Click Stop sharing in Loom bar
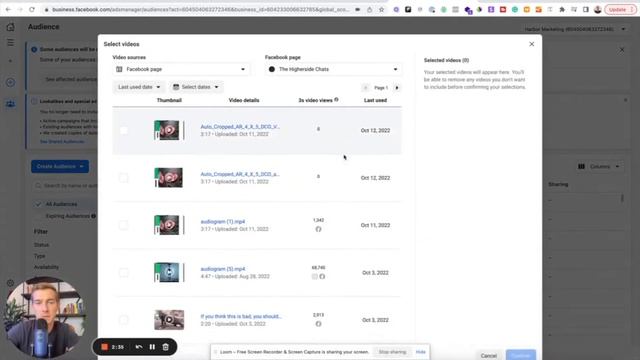The width and height of the screenshot is (640, 360). [x=392, y=352]
